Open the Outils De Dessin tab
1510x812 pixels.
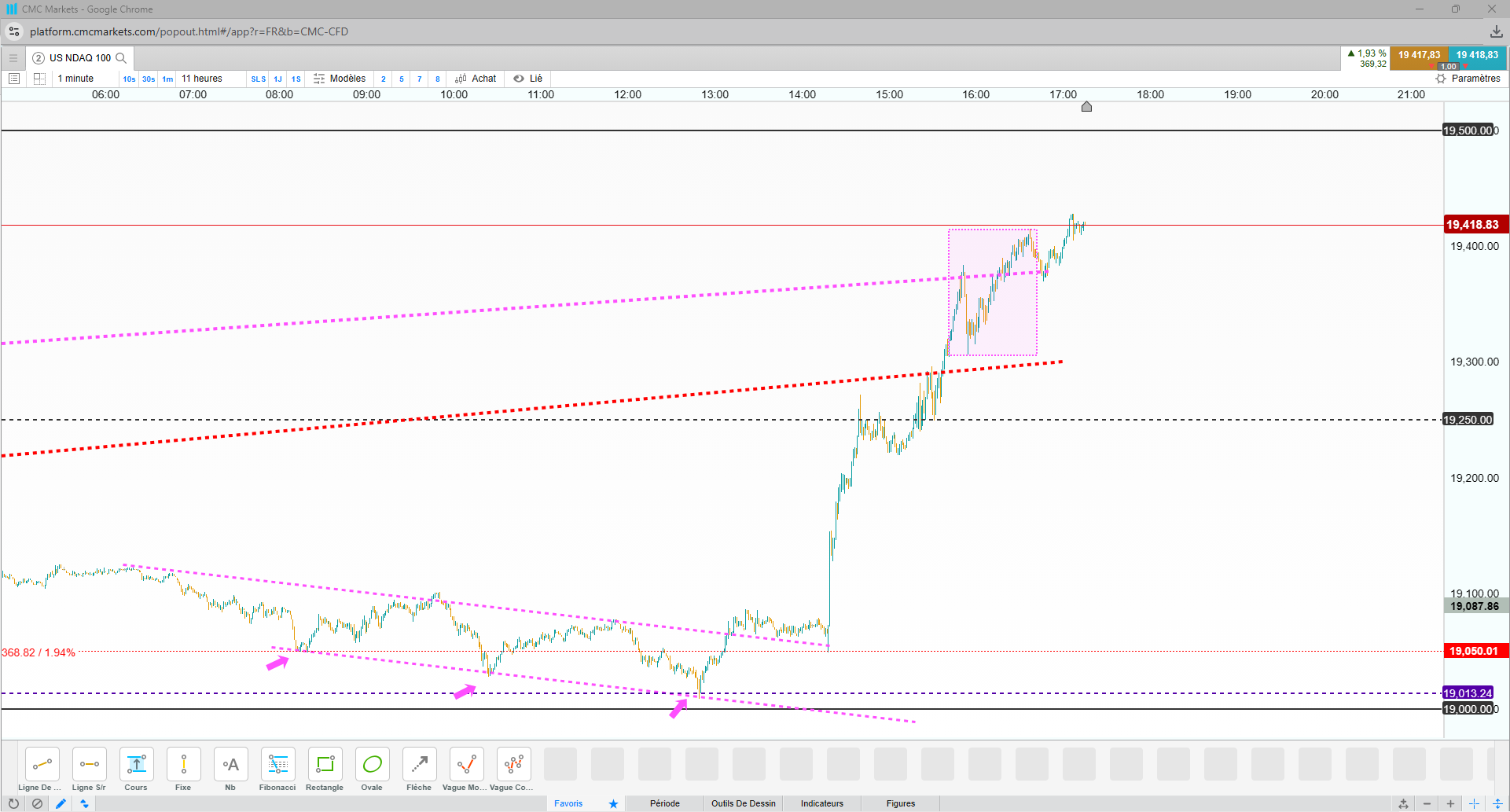(x=743, y=803)
